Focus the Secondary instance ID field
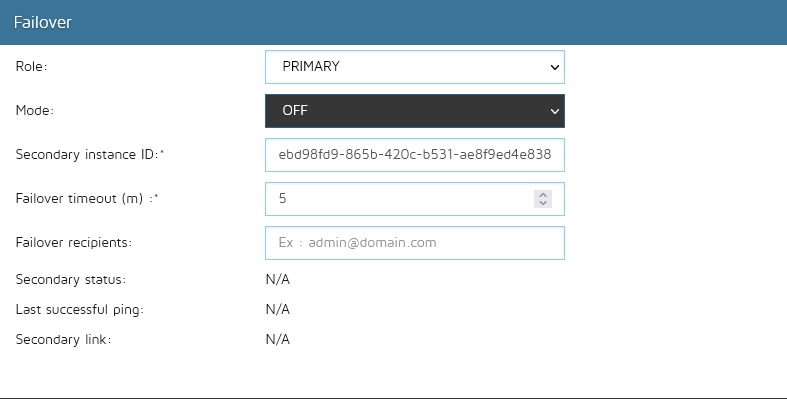Screen dimensions: 787x399 [415, 155]
